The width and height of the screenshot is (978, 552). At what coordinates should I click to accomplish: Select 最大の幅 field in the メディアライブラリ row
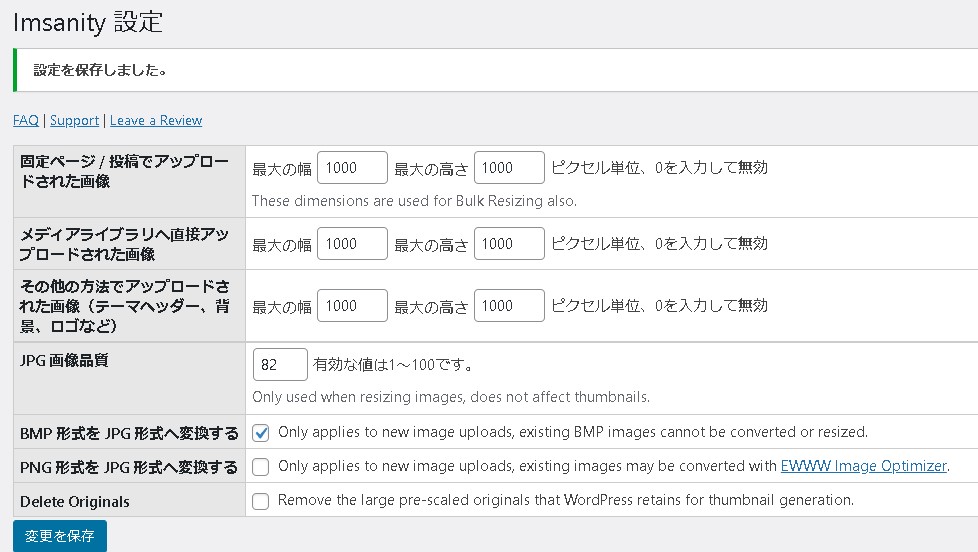click(x=352, y=243)
